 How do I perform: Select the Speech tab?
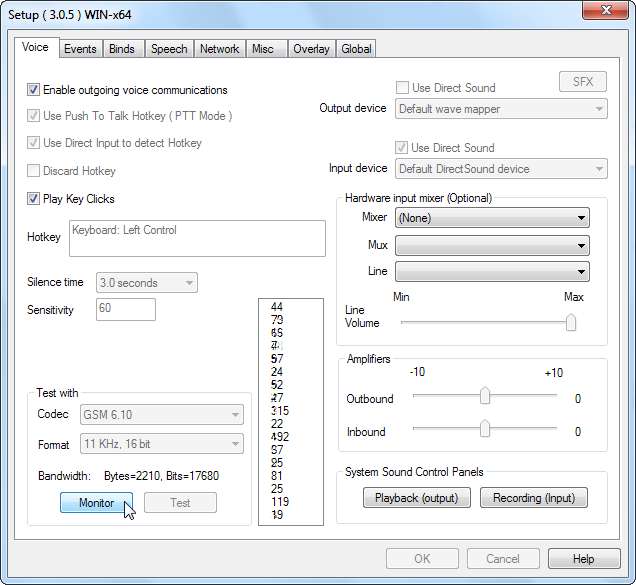click(x=169, y=48)
